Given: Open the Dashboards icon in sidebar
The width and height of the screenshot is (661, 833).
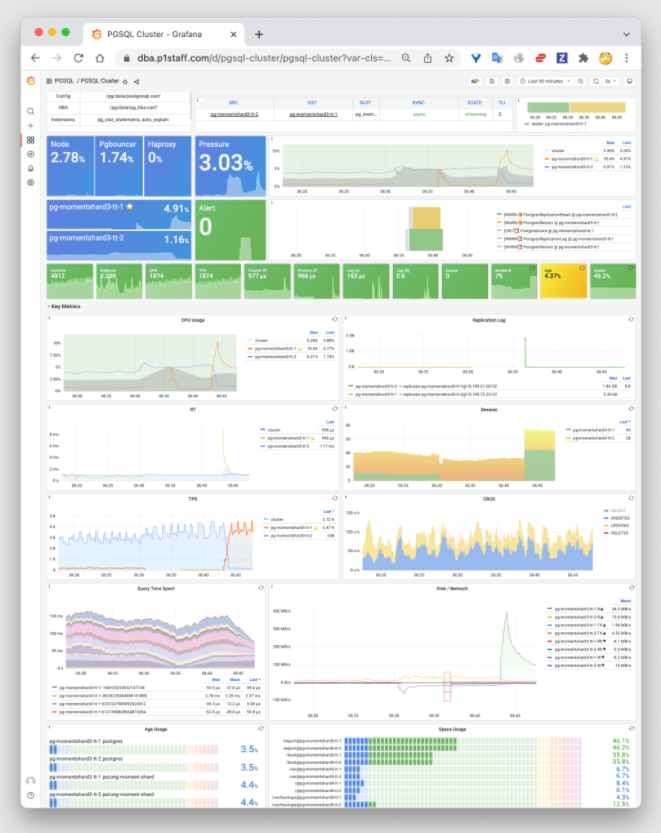Looking at the screenshot, I should 31,140.
